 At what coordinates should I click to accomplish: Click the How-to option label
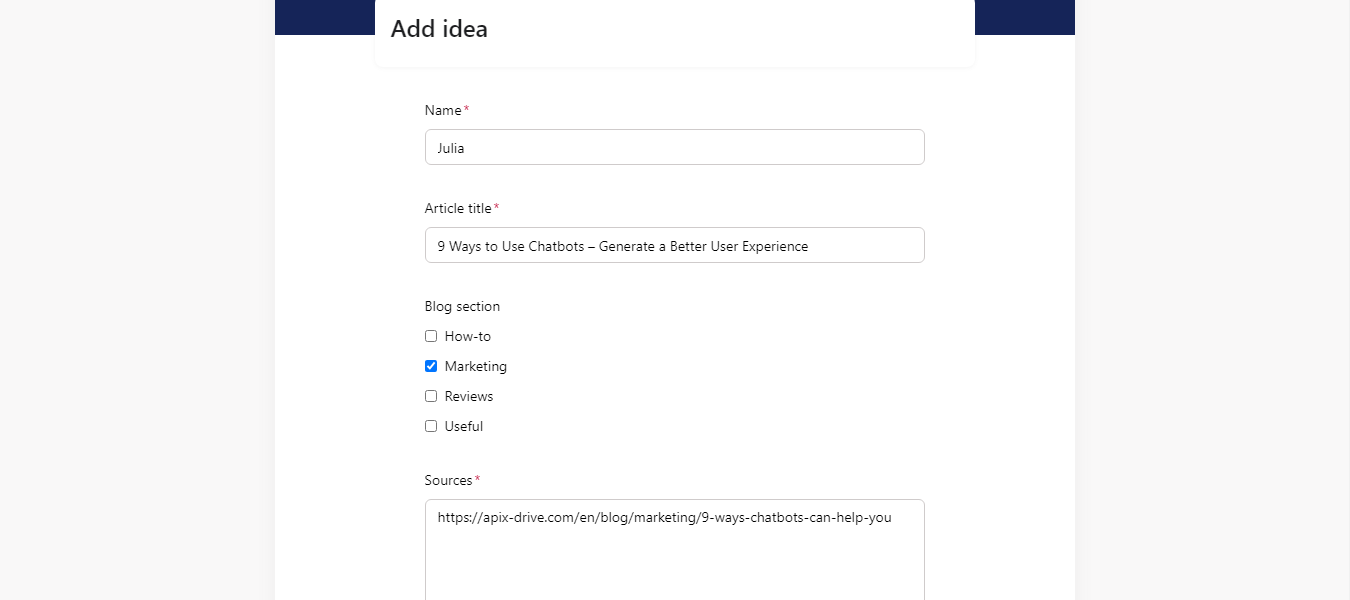pos(468,336)
